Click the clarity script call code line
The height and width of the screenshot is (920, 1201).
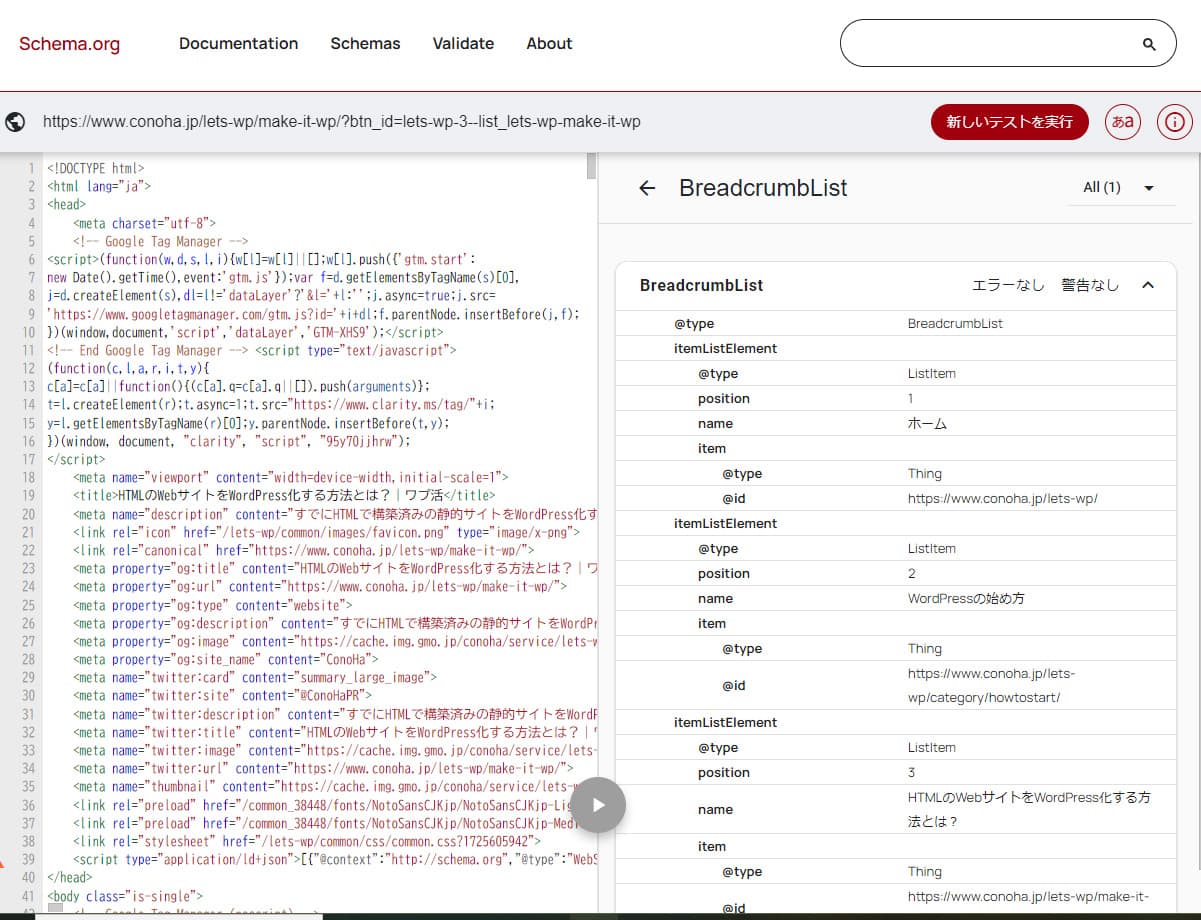click(x=229, y=441)
